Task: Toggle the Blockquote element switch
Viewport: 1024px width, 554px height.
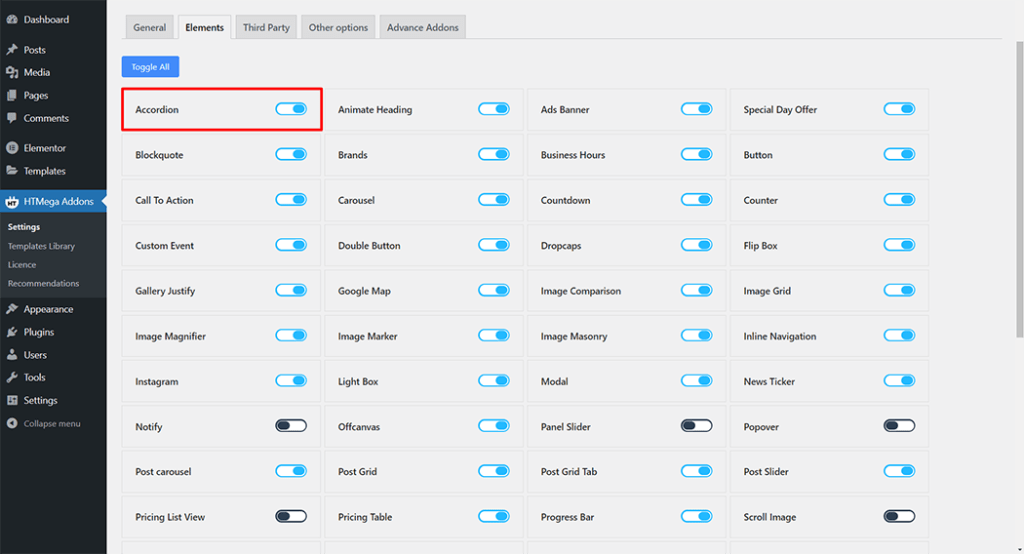Action: 291,154
